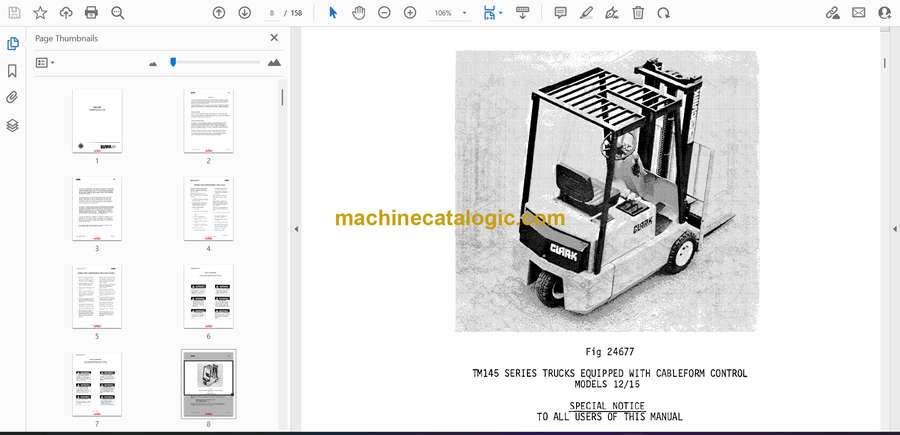Screen dimensions: 900x435
Task: Click the MODELS 12/15 text line
Action: click(607, 384)
